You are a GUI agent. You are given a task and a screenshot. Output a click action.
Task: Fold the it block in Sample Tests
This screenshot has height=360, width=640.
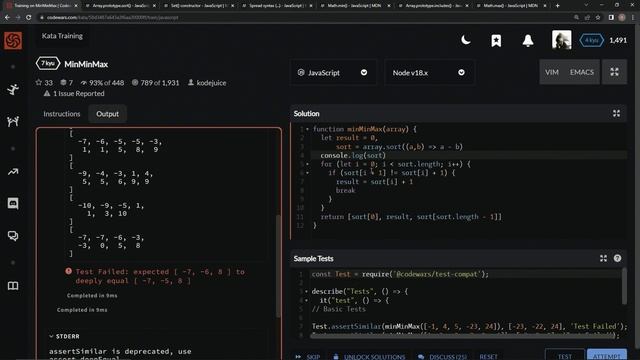(x=306, y=300)
